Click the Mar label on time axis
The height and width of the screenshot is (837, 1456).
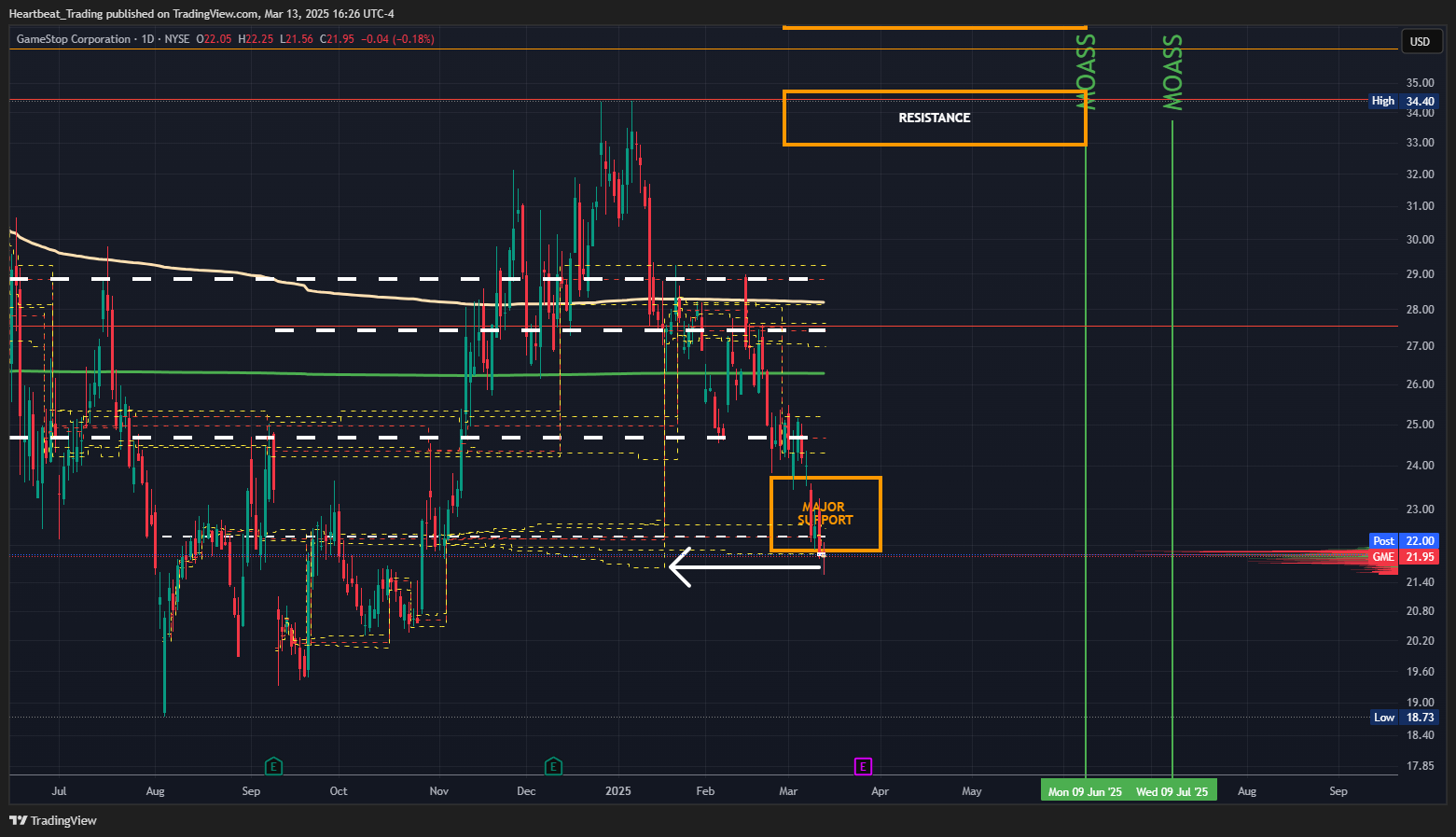coord(788,791)
